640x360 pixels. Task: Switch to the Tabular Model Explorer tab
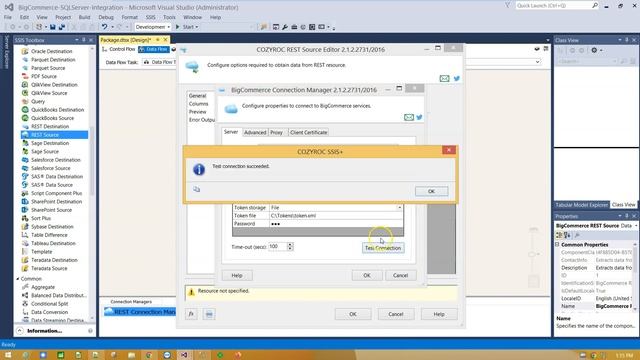click(581, 205)
